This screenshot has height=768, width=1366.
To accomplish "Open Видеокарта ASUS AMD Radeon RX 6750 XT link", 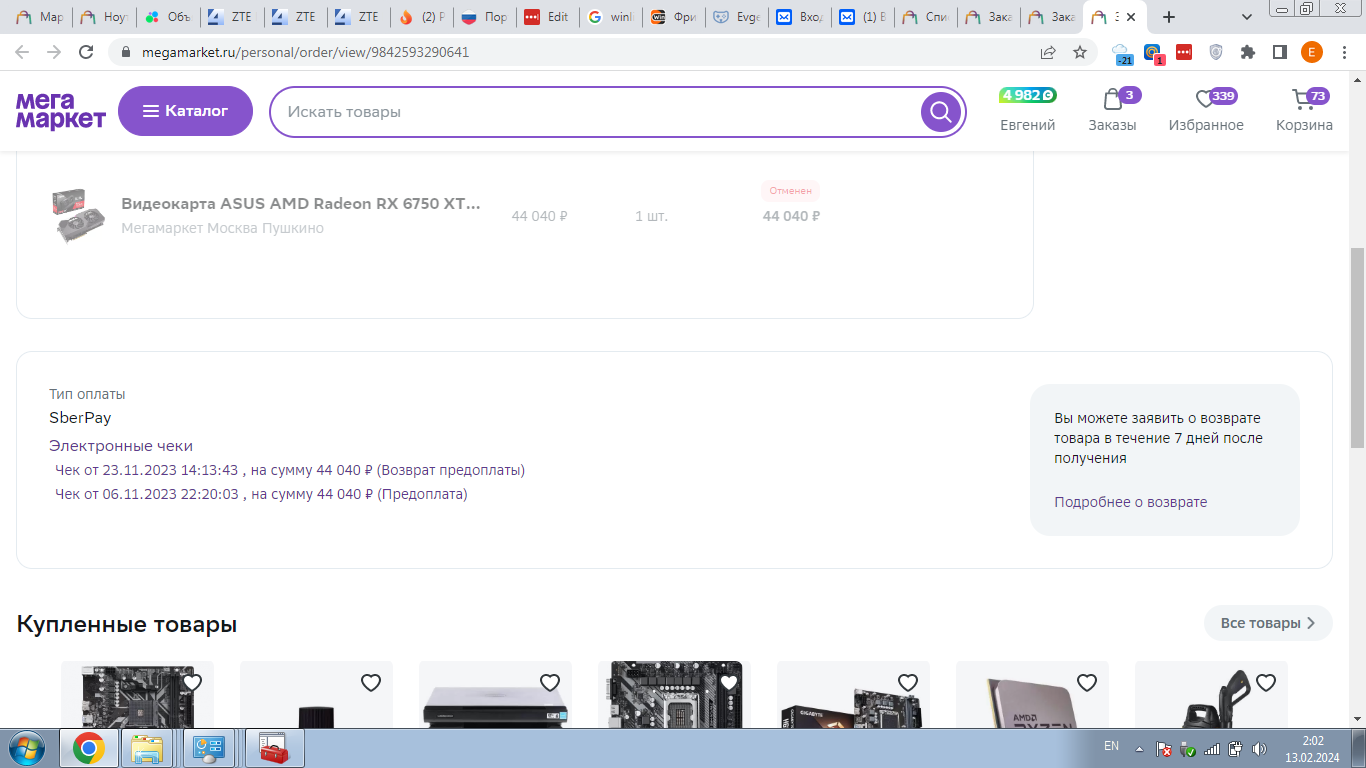I will click(x=301, y=204).
